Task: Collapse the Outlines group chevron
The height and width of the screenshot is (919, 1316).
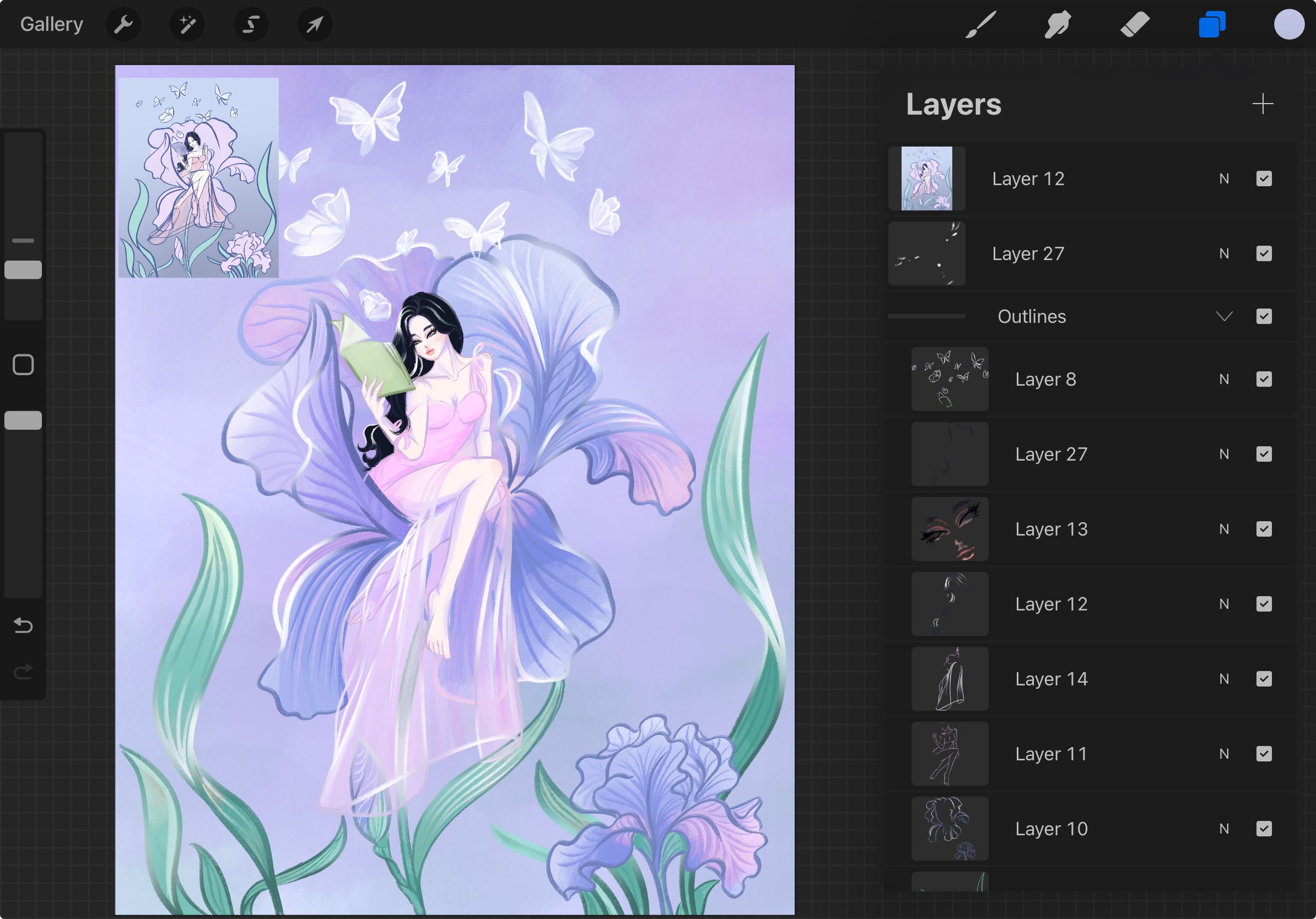Action: coord(1225,316)
